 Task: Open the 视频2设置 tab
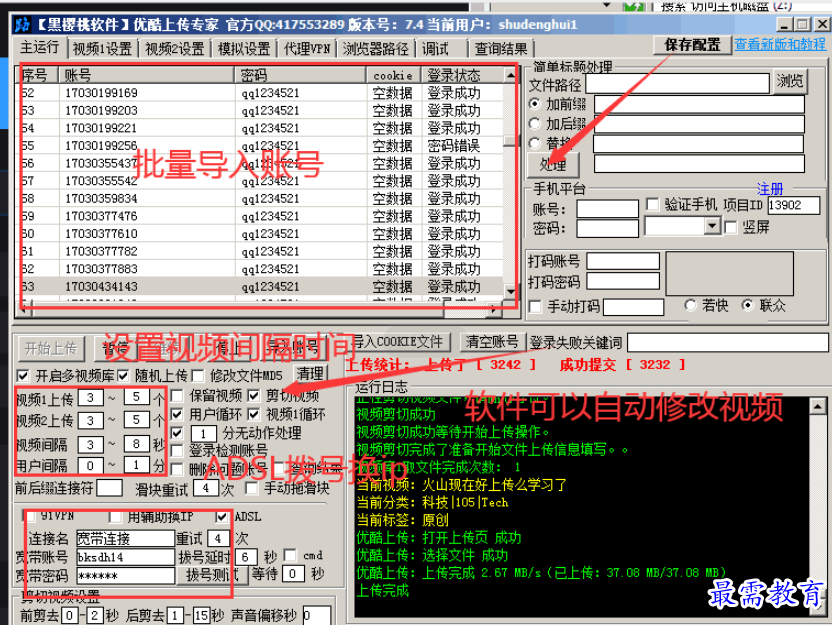point(175,49)
